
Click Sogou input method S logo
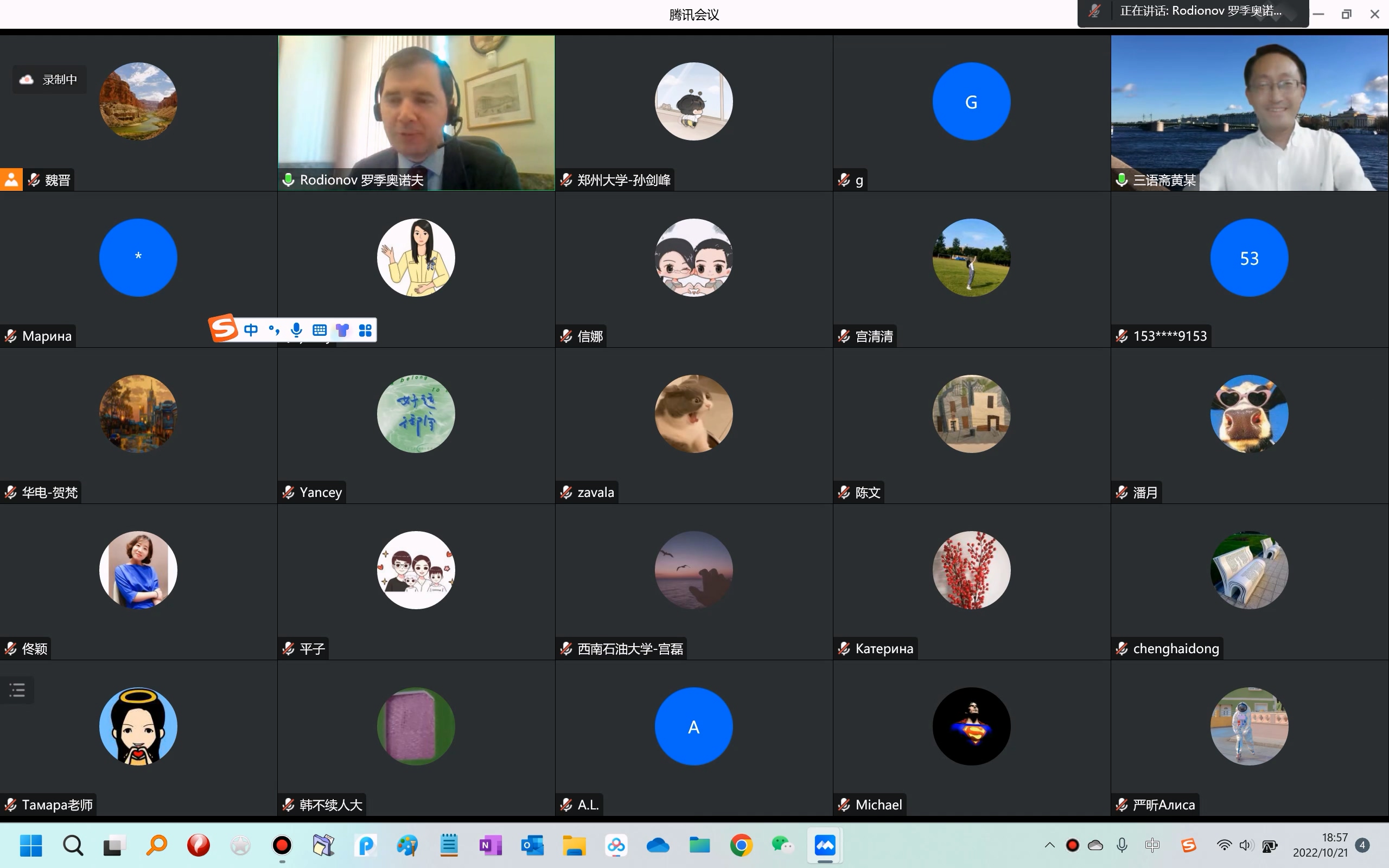[x=224, y=329]
